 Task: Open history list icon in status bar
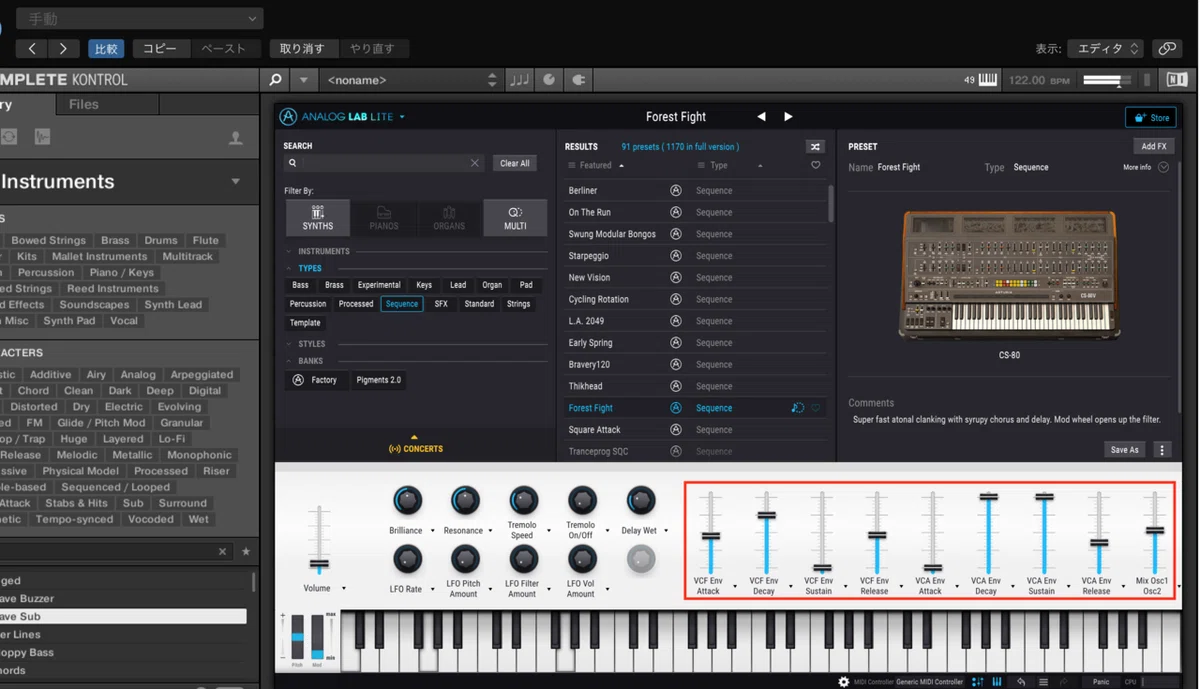tap(1043, 682)
